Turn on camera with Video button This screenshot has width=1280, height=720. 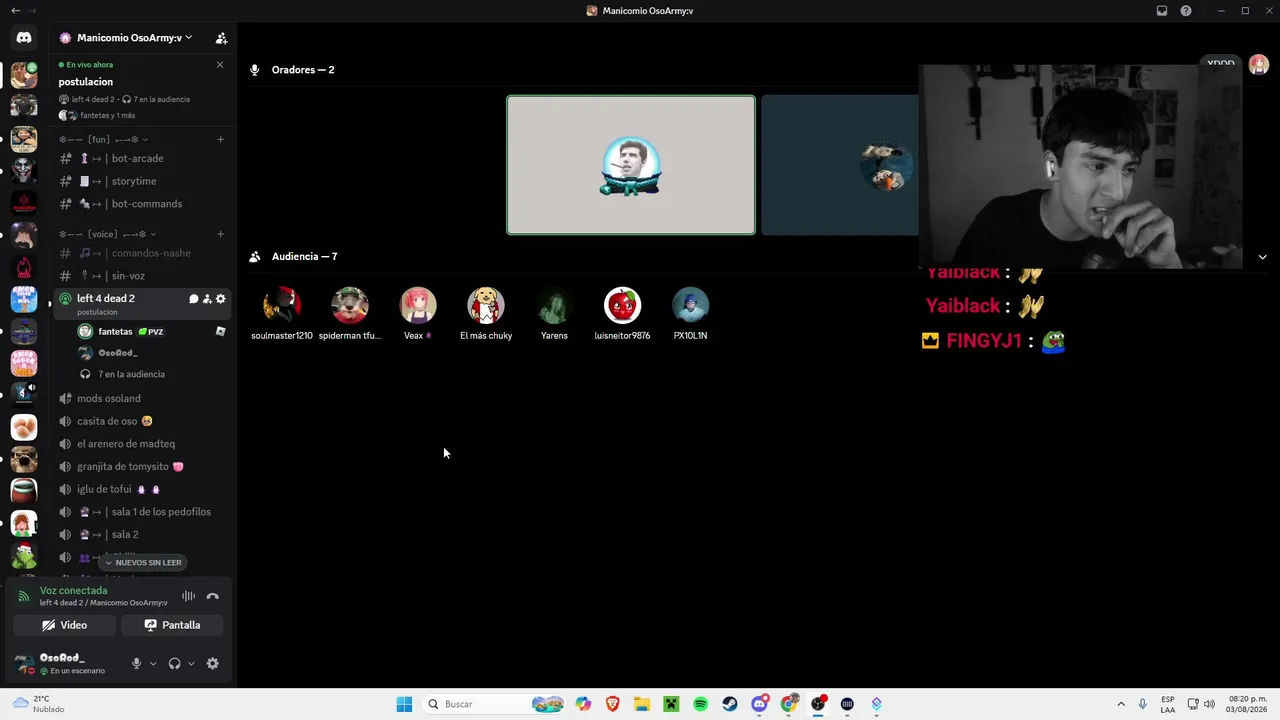(x=65, y=625)
